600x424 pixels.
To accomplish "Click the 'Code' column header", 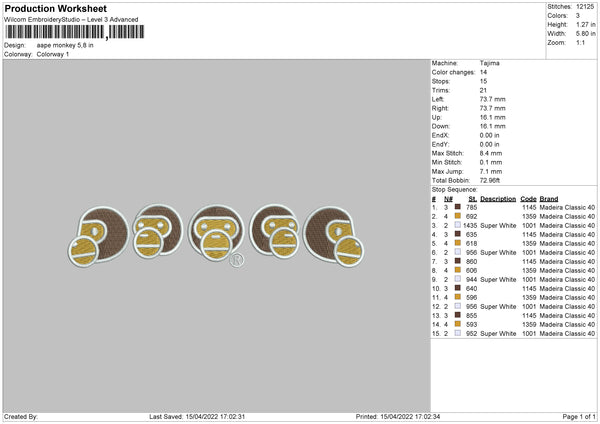I will 528,199.
